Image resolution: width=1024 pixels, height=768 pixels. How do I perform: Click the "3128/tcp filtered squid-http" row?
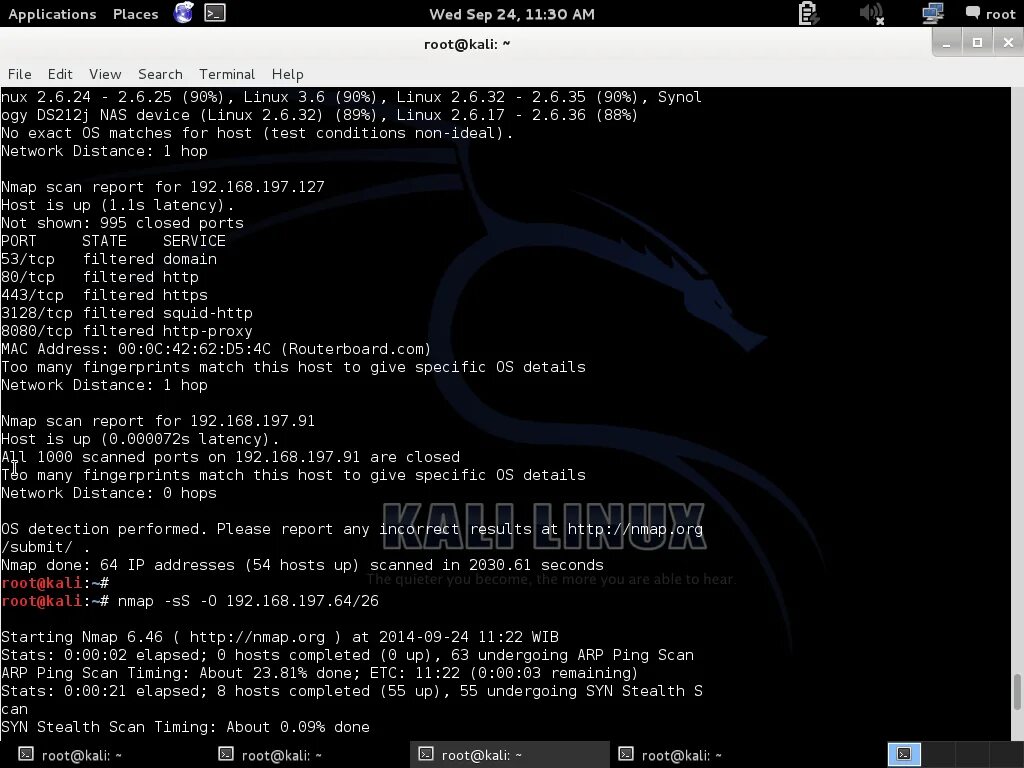coord(127,313)
